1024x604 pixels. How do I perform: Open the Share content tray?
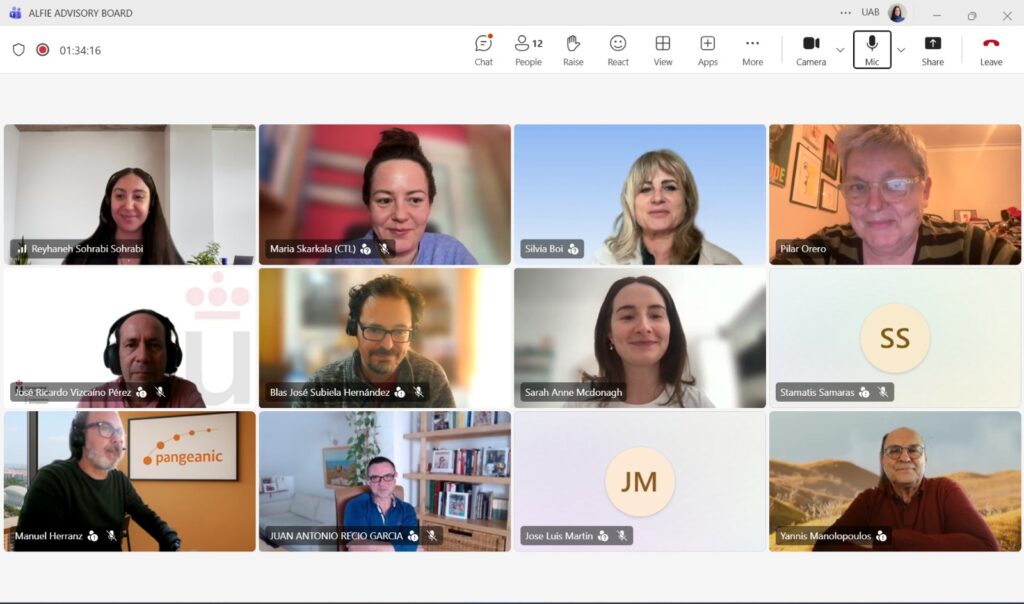point(932,49)
